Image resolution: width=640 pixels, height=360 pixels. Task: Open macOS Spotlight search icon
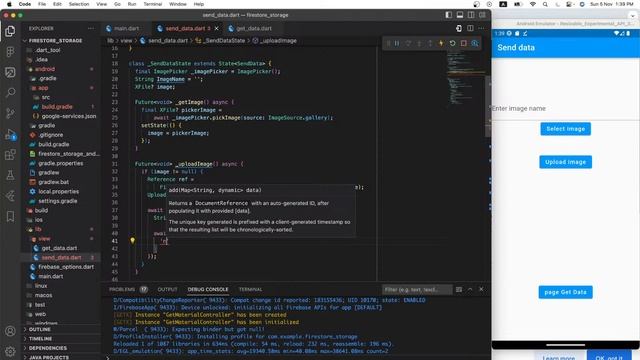545,4
